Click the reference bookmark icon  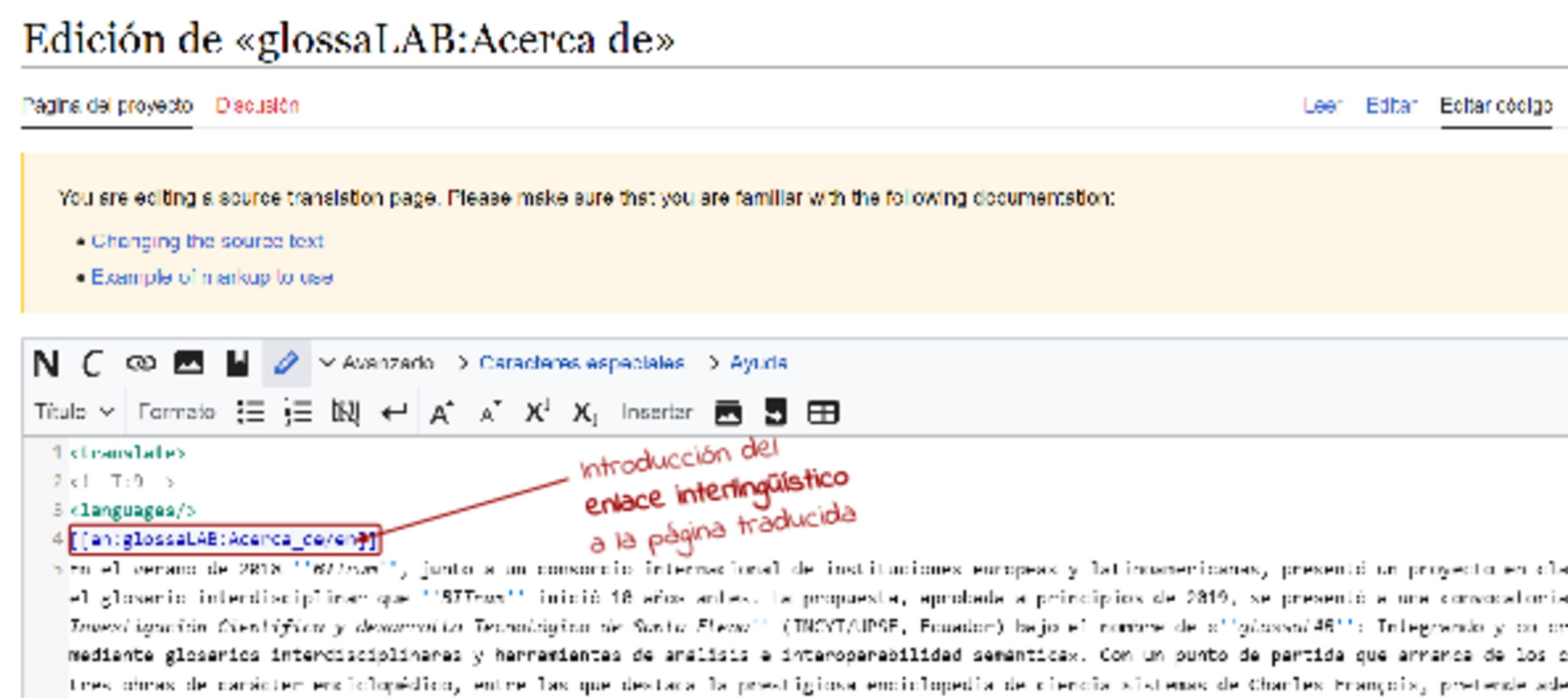point(237,363)
